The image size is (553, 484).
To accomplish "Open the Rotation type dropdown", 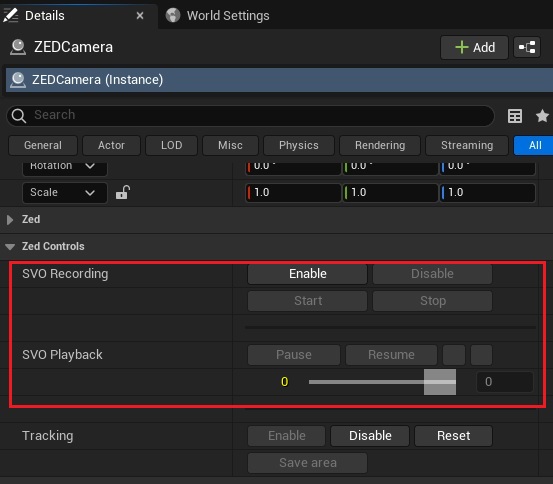I will [65, 167].
